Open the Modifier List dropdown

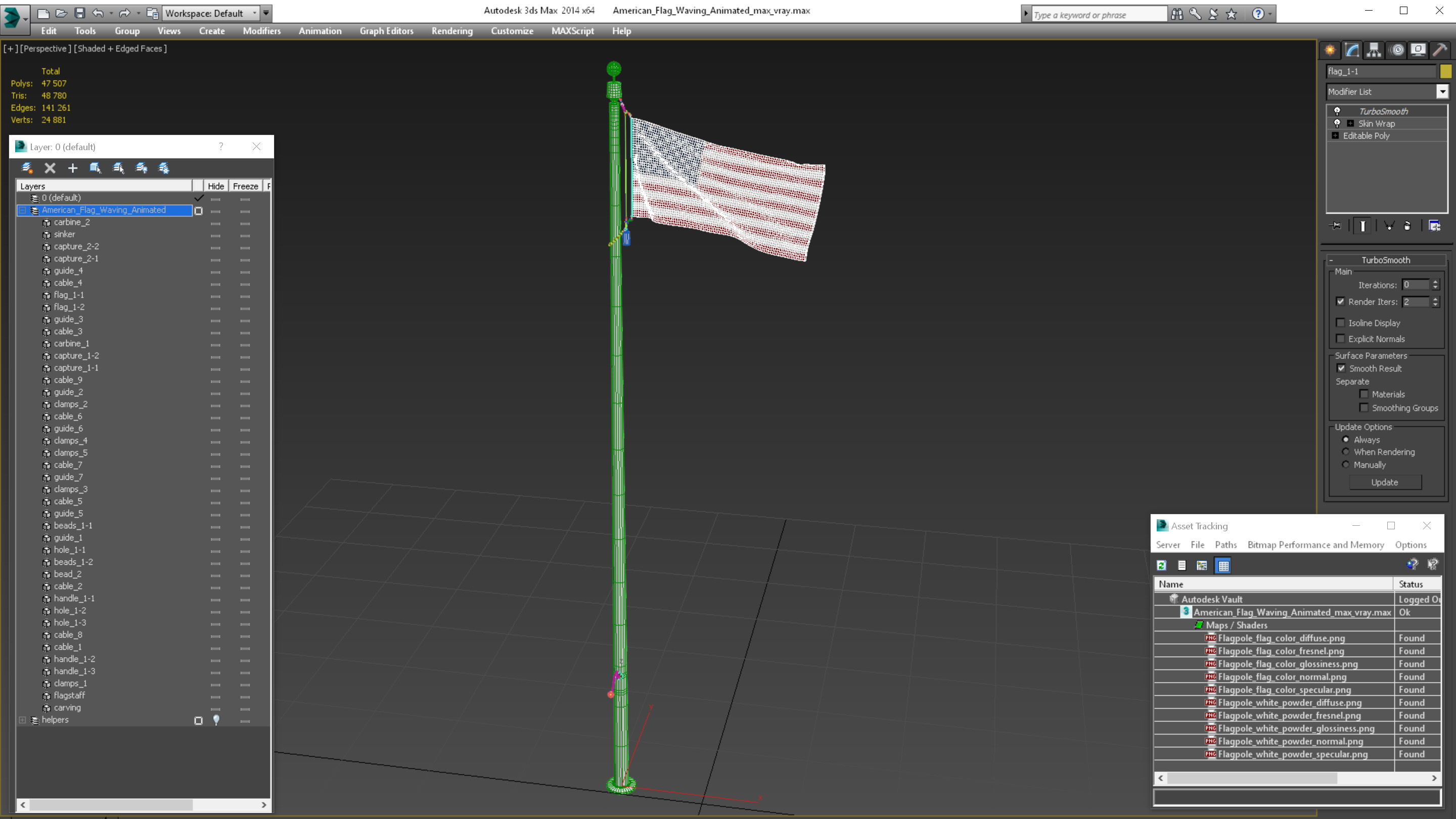1442,91
